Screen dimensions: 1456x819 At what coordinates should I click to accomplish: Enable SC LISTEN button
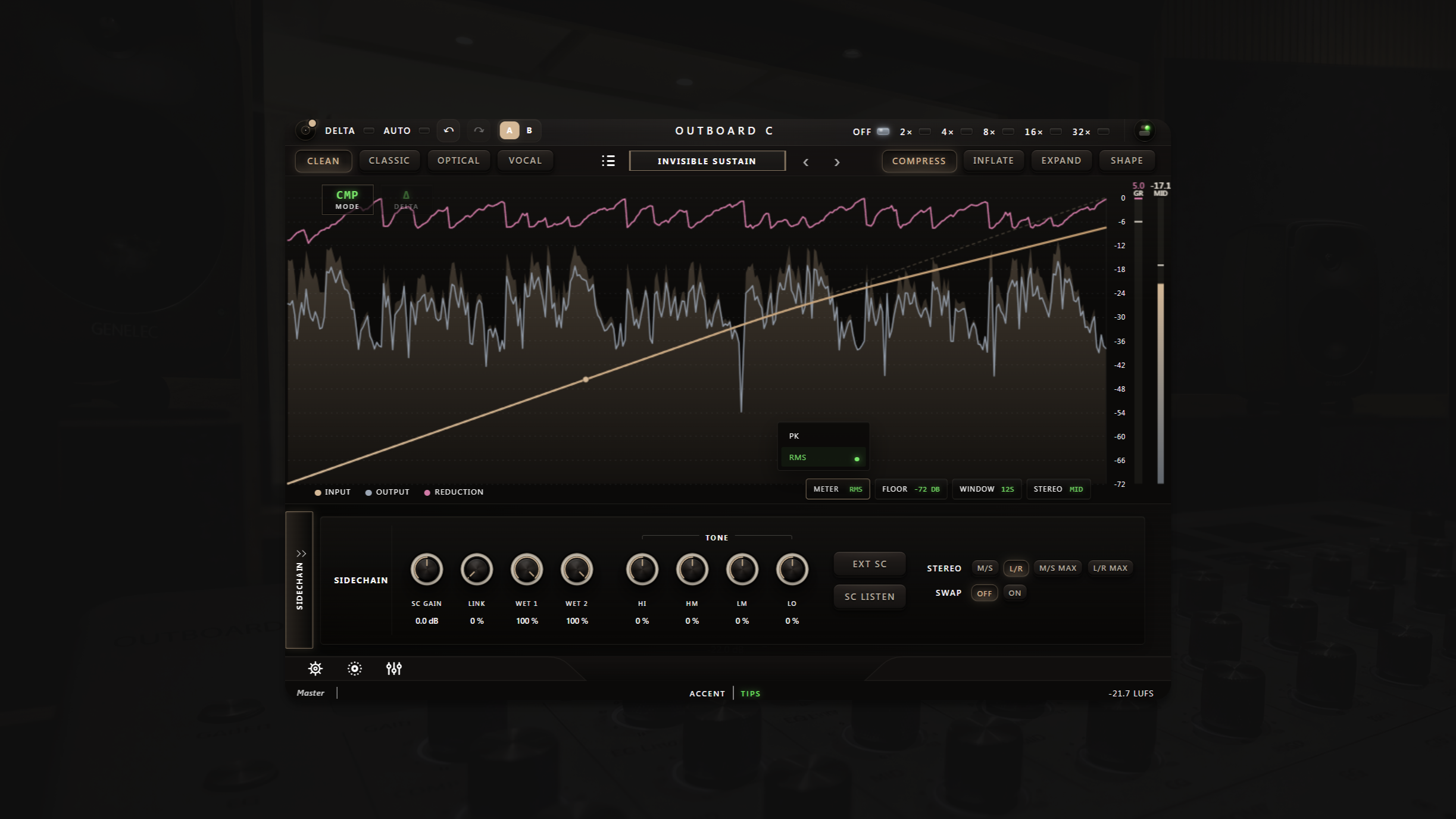point(870,596)
